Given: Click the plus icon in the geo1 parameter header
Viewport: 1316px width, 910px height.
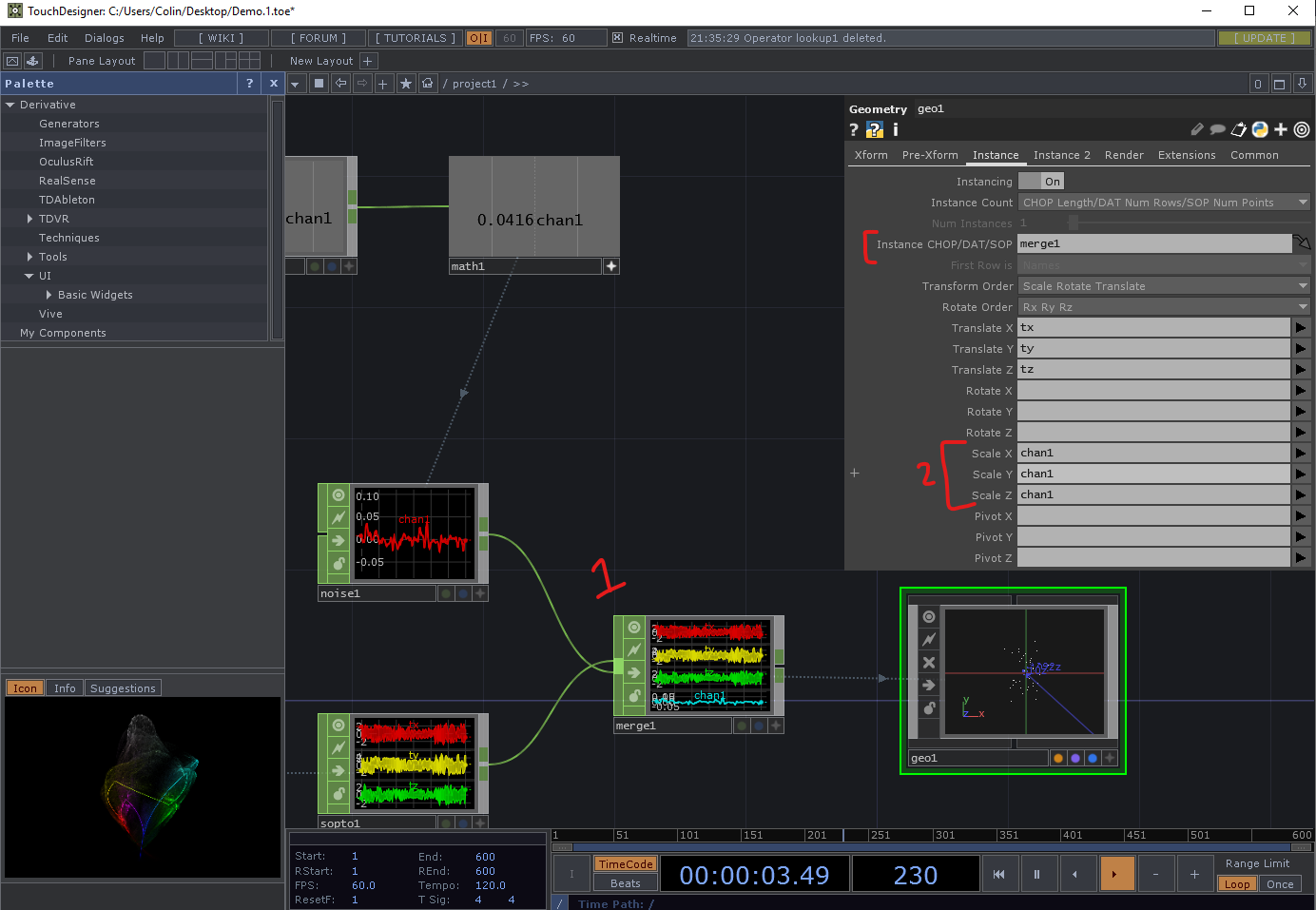Looking at the screenshot, I should pos(1280,128).
